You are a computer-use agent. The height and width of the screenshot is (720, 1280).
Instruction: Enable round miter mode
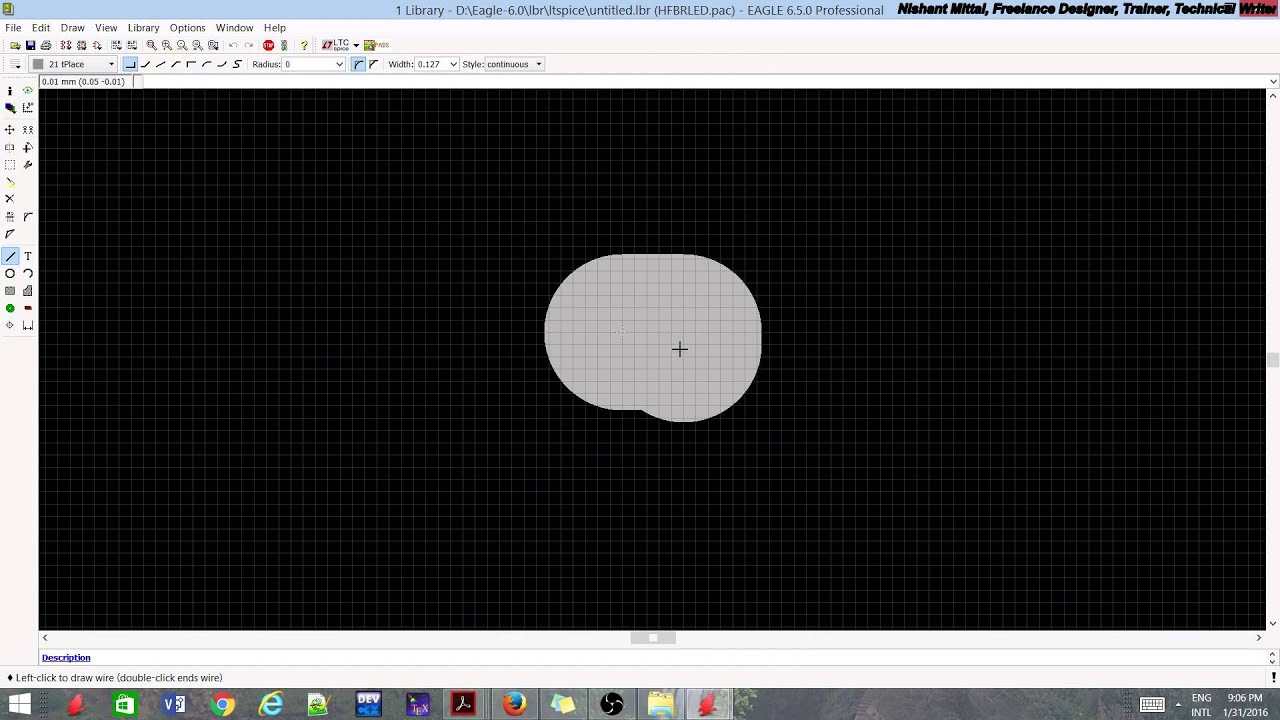(x=358, y=64)
